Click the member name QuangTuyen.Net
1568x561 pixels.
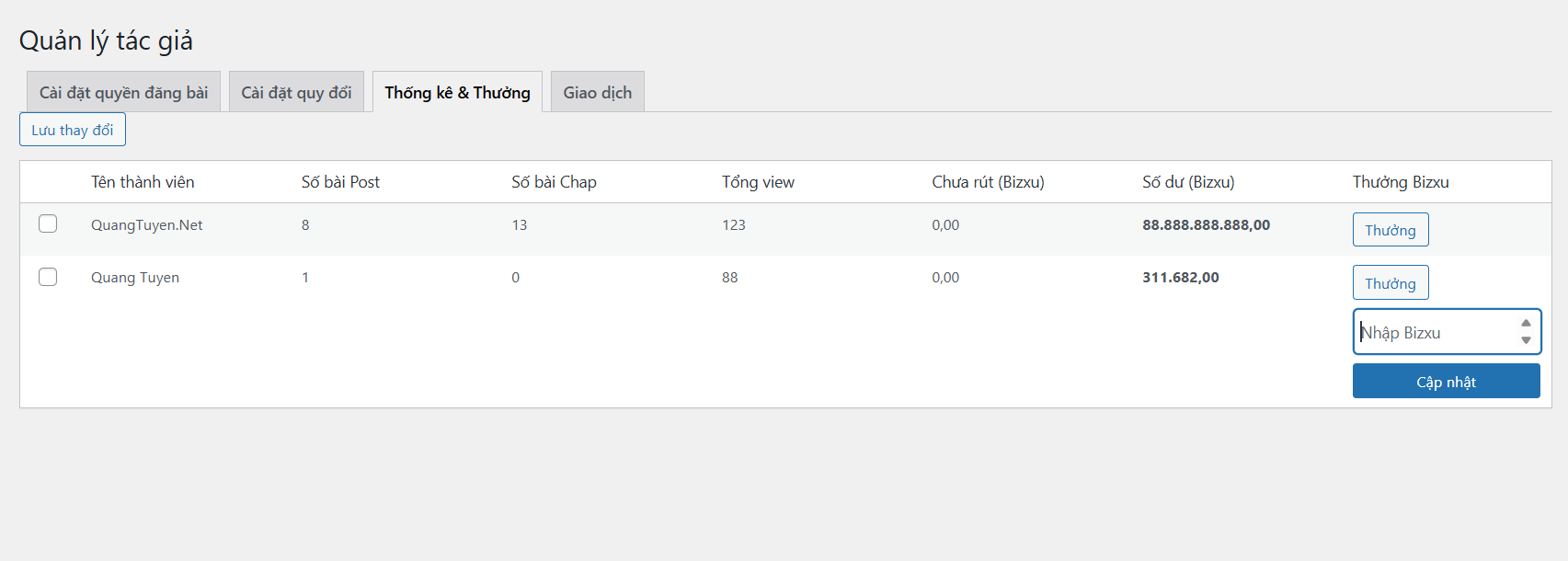147,225
